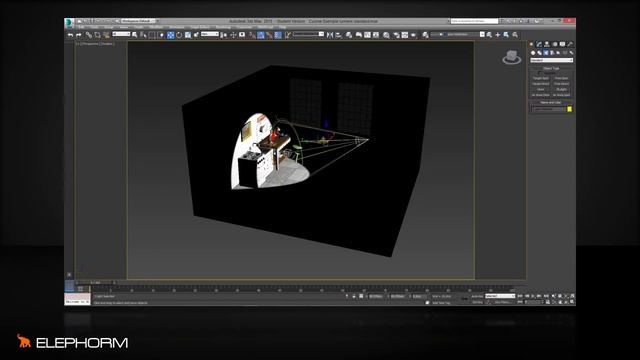Toggle the AutoGrid checkbox
This screenshot has height=360, width=640.
539,73
